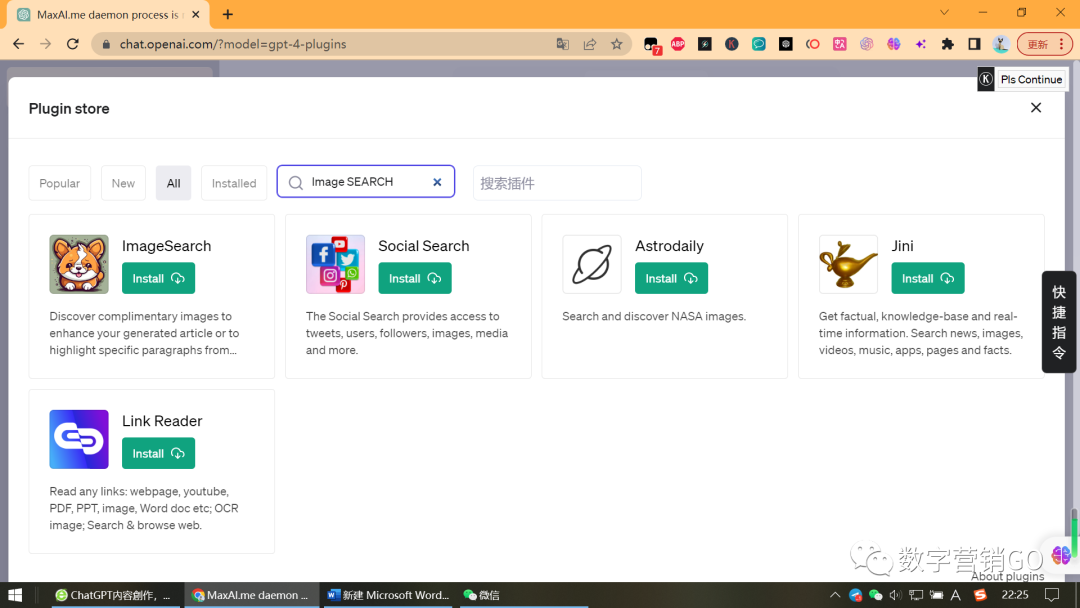
Task: Open the Windows notification center
Action: [1052, 595]
